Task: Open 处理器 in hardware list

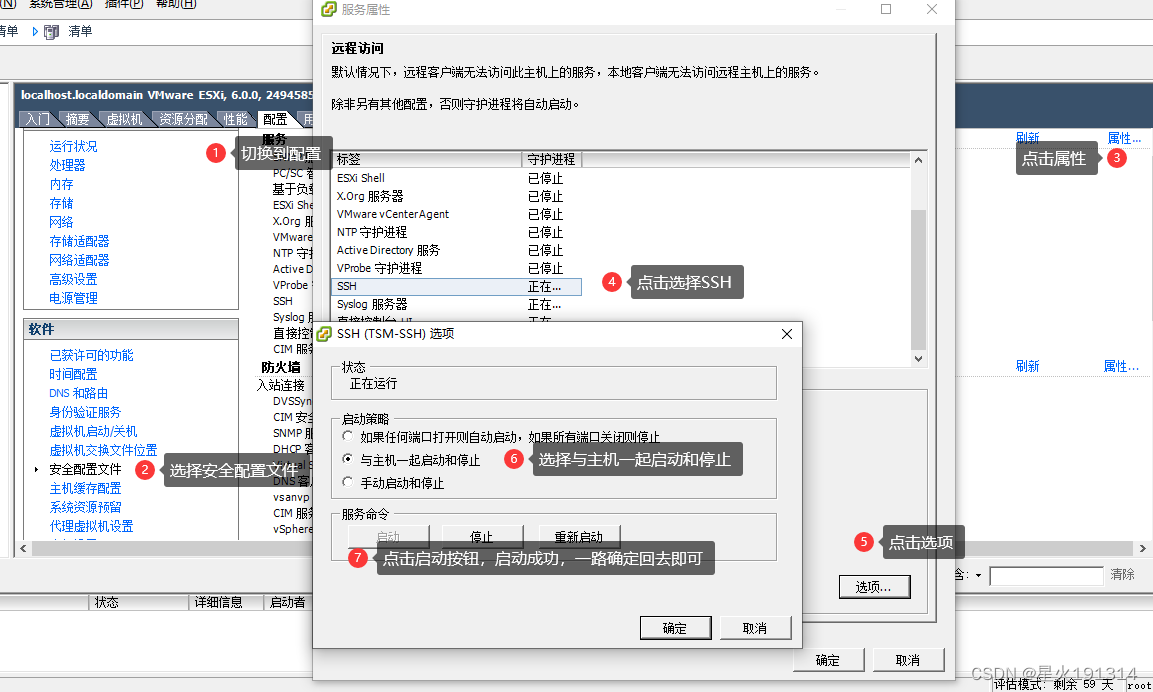Action: [68, 165]
